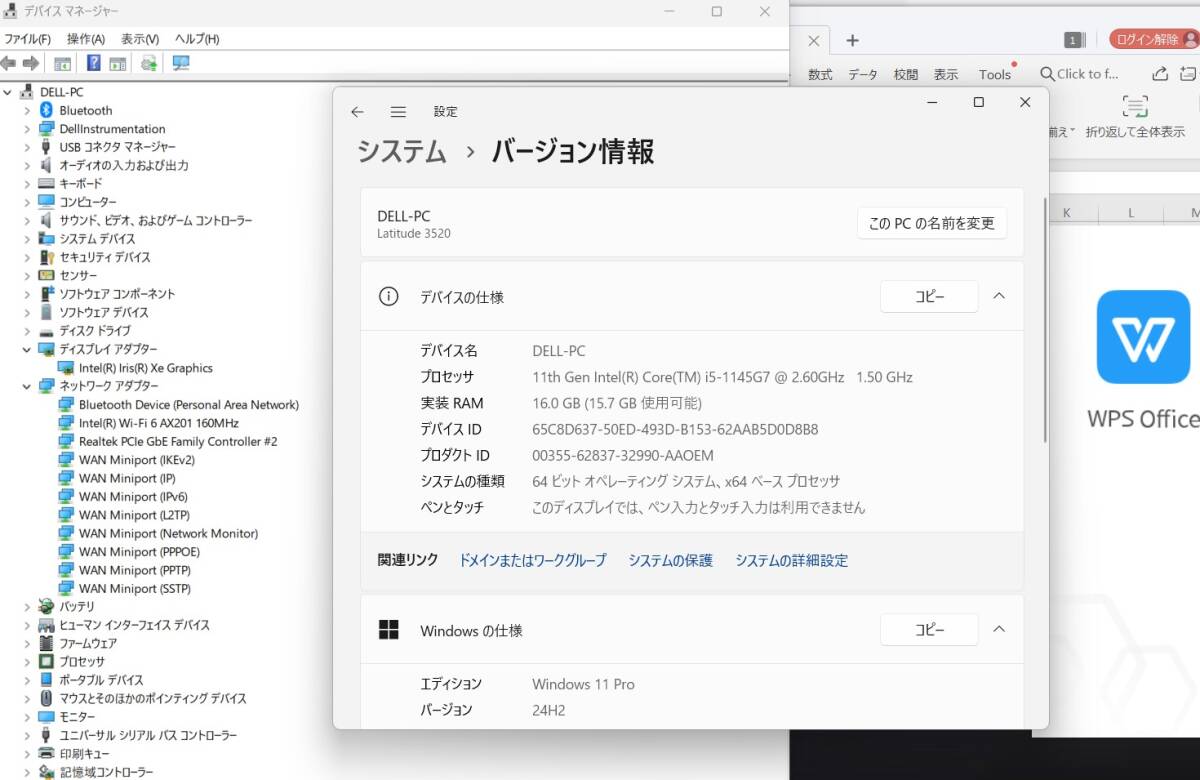This screenshot has height=780, width=1200.
Task: Click the update driver icon with green arrow
Action: pyautogui.click(x=149, y=63)
